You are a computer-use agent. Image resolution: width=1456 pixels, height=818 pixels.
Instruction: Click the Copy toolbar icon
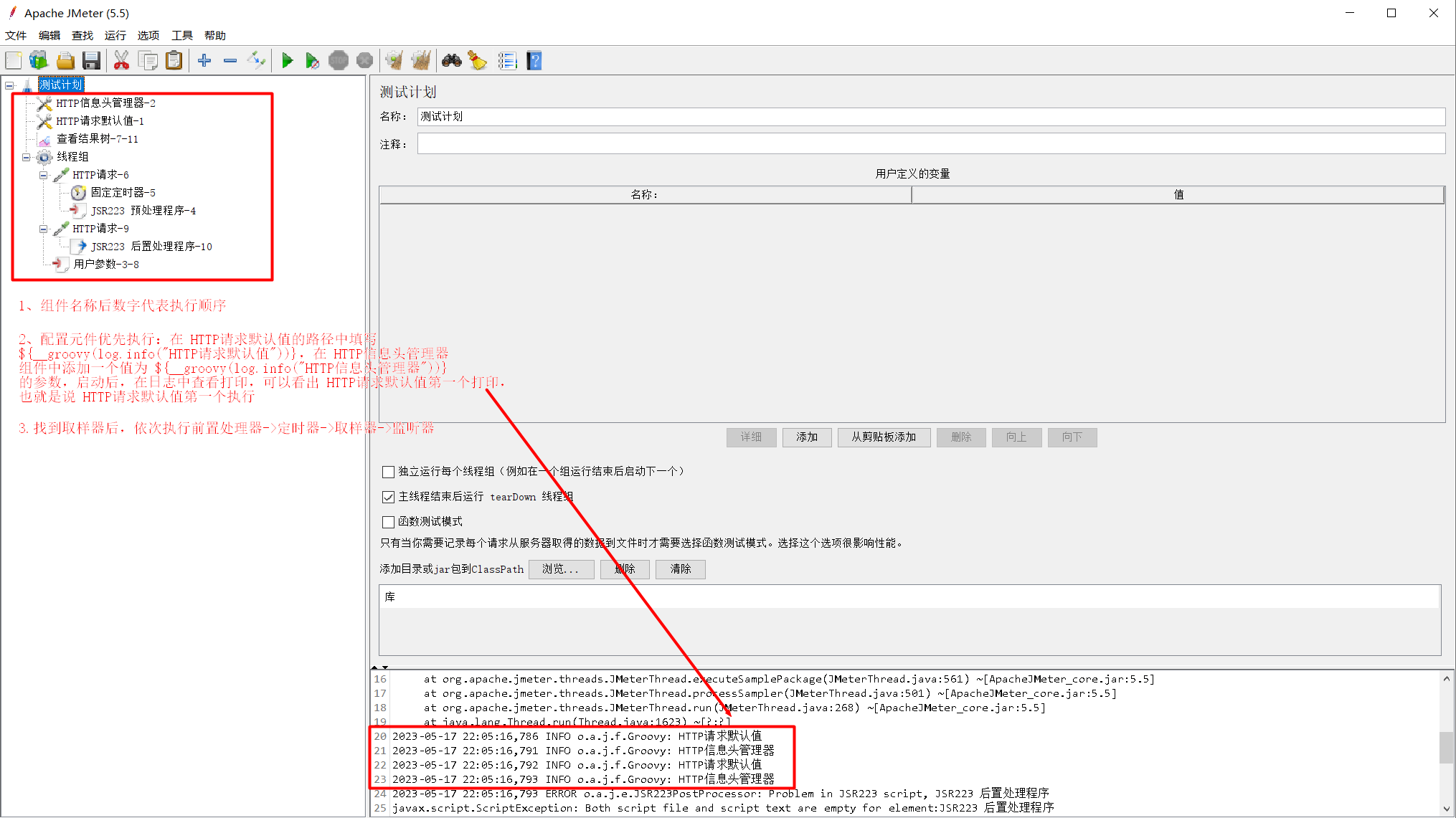148,61
